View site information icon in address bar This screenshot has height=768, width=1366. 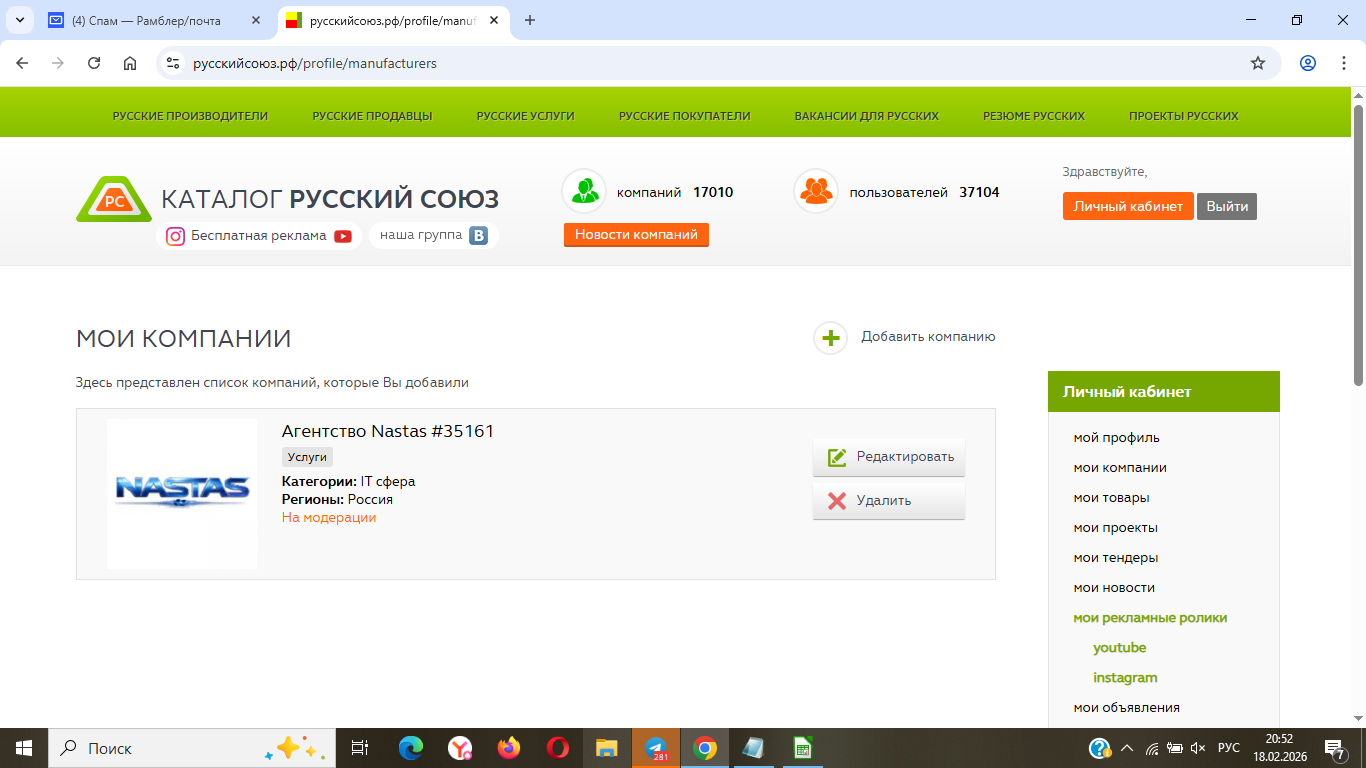pos(173,63)
